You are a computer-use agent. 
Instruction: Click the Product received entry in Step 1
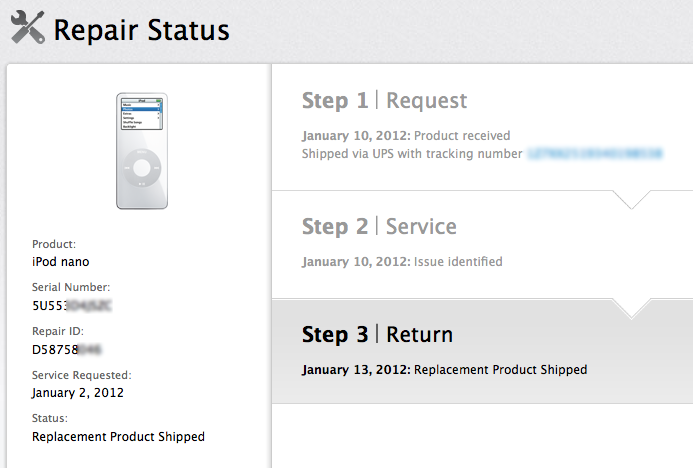point(406,136)
